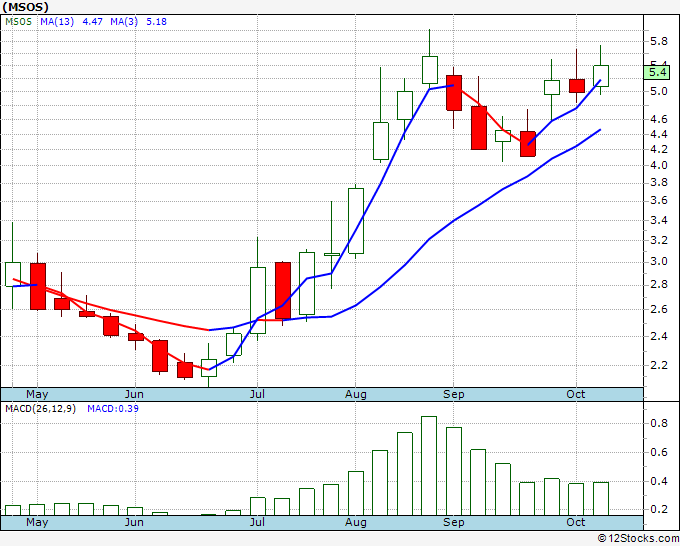Click the first red candlestick in May

pos(38,285)
